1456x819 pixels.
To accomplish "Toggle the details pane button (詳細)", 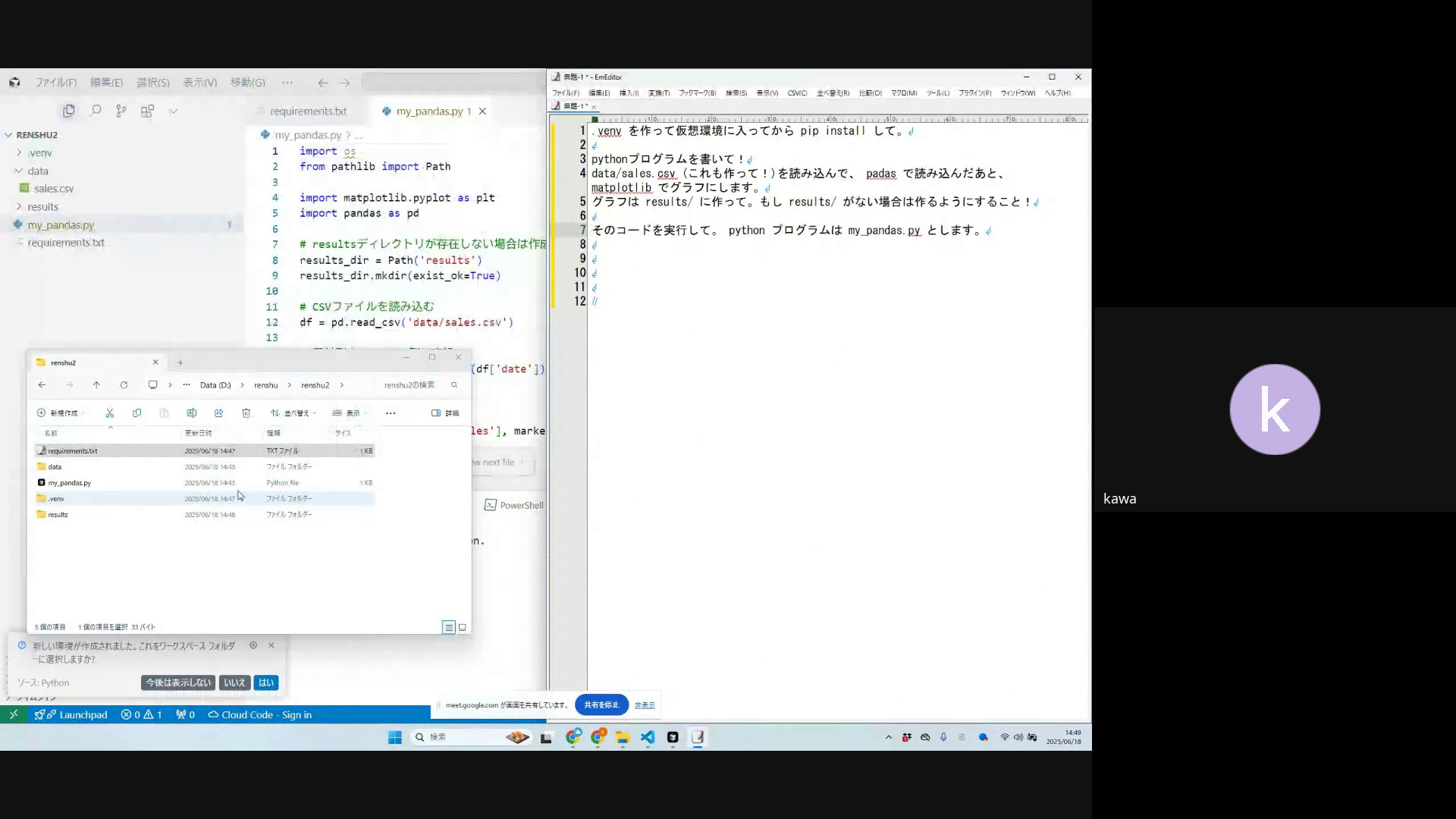I will [x=446, y=413].
